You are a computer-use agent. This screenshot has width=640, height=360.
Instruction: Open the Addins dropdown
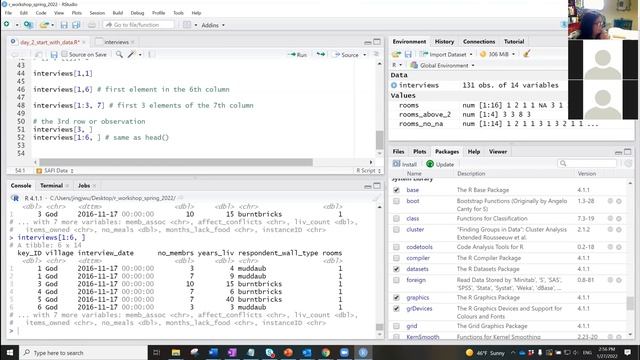pos(213,25)
